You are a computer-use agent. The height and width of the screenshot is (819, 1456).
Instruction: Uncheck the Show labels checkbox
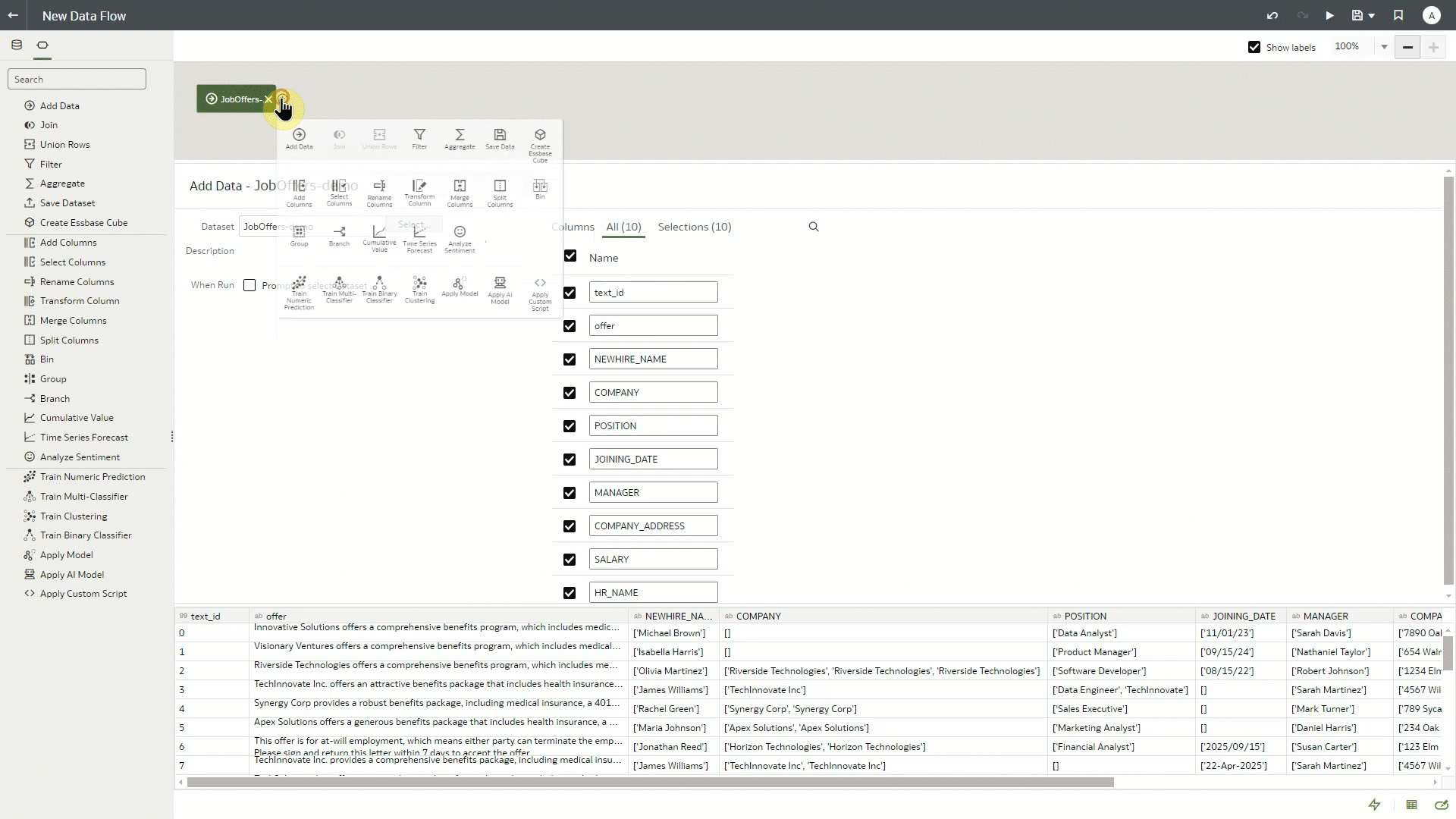[1254, 46]
